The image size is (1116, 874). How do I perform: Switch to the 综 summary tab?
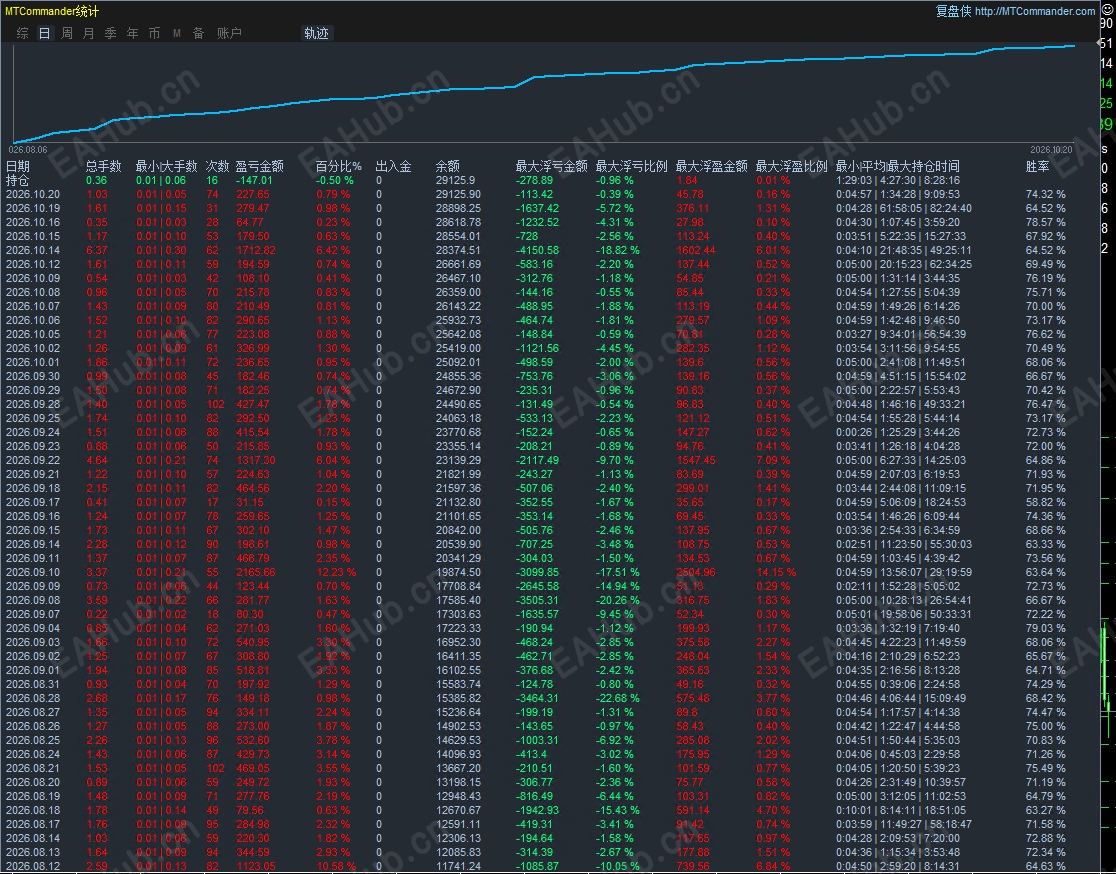click(23, 33)
